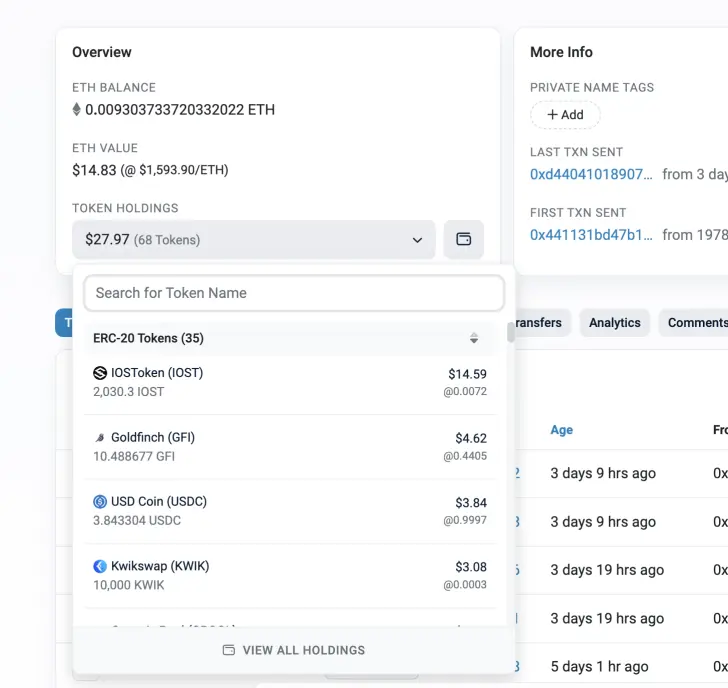
Task: Click the Goldfinch bird icon
Action: click(x=100, y=437)
